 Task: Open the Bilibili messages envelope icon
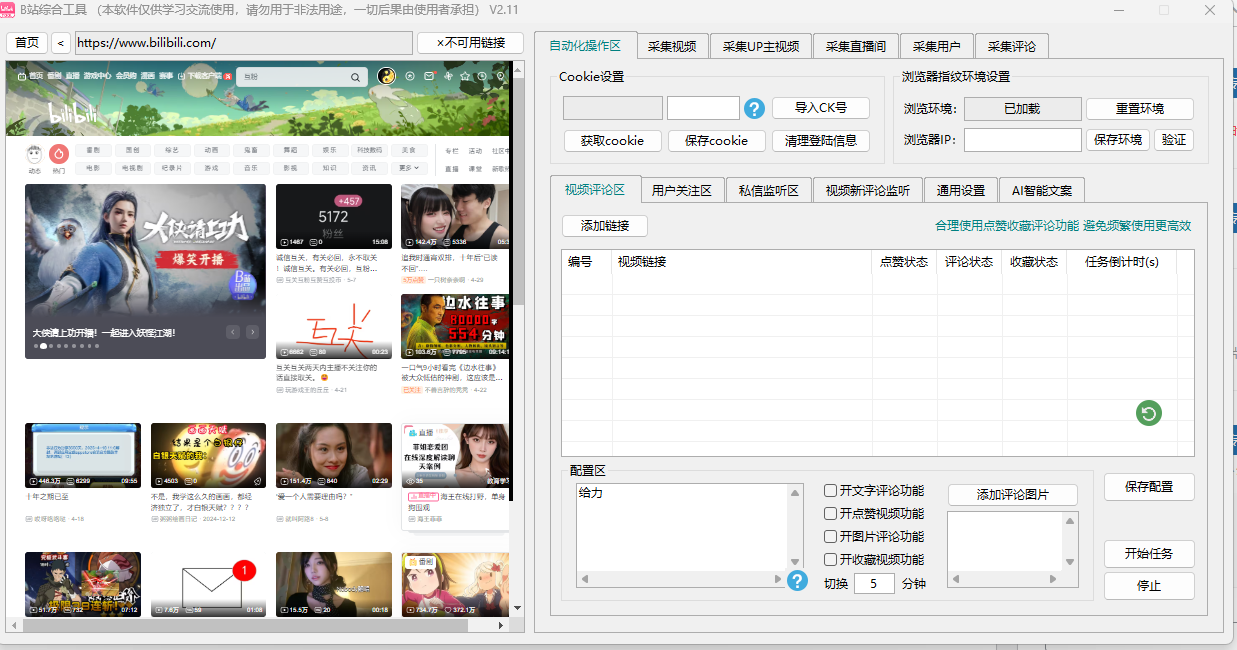[x=429, y=76]
